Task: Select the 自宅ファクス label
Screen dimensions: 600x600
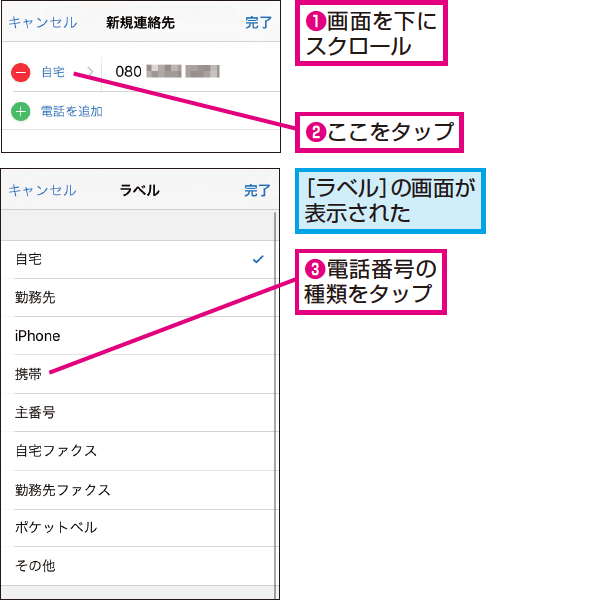Action: click(138, 451)
